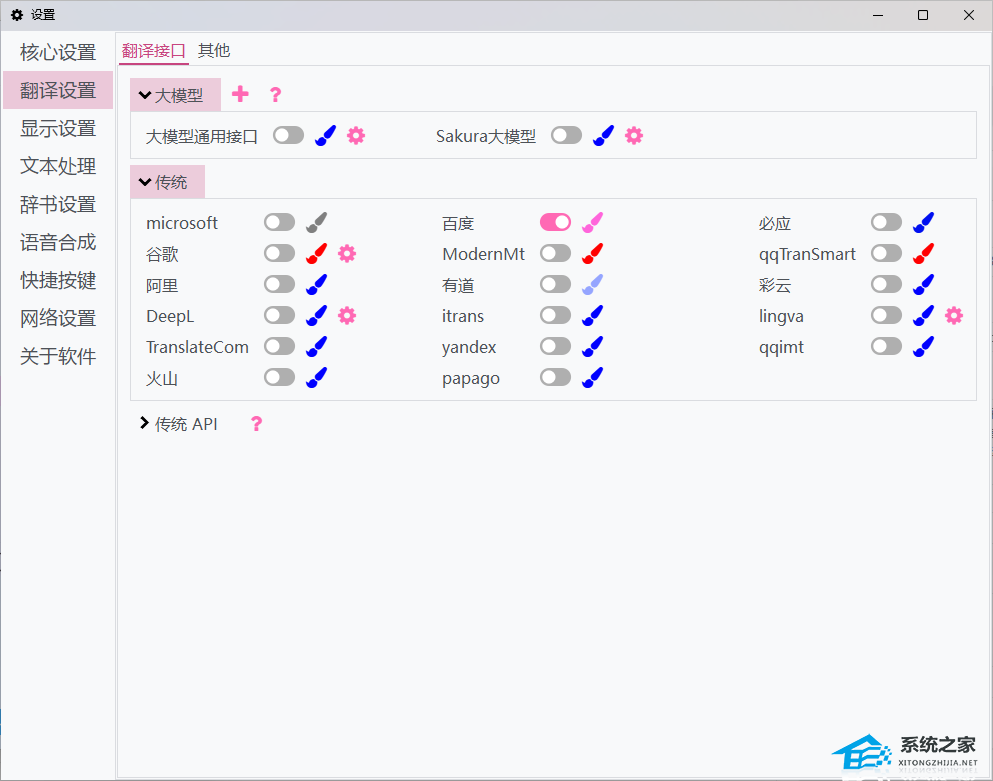Open the gear settings for Sakura大模型
Viewport: 993px width, 781px height.
(x=634, y=136)
